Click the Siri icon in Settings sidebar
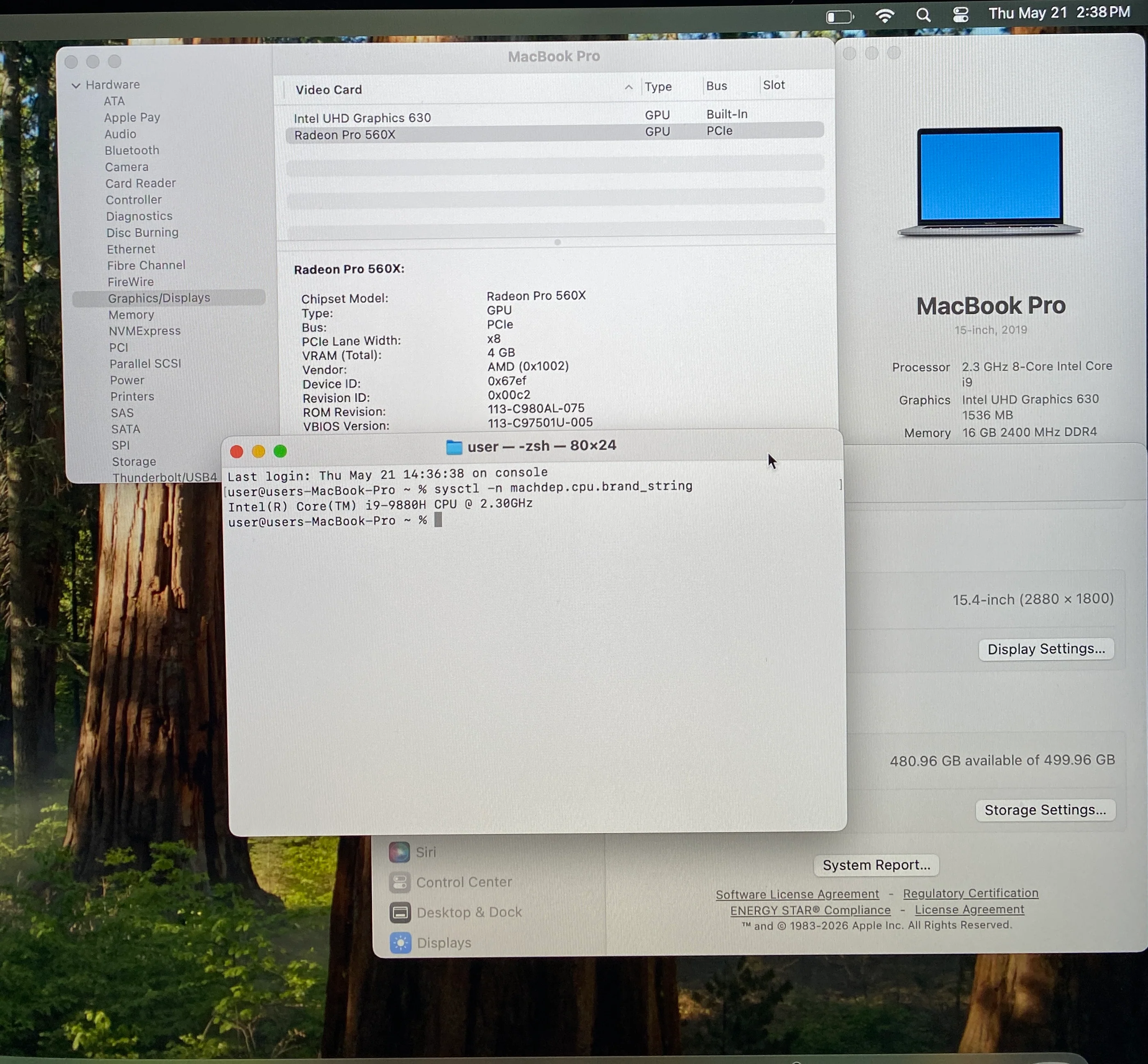The width and height of the screenshot is (1148, 1064). 400,852
